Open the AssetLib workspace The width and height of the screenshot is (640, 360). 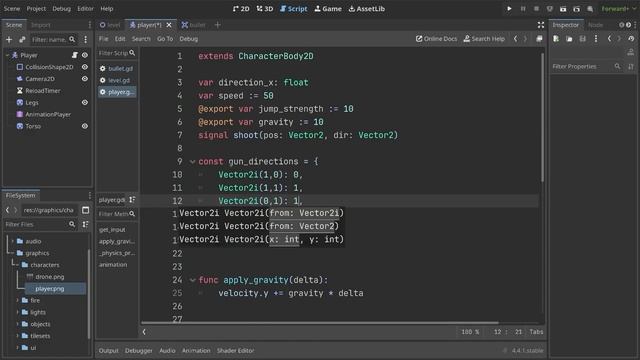[367, 9]
